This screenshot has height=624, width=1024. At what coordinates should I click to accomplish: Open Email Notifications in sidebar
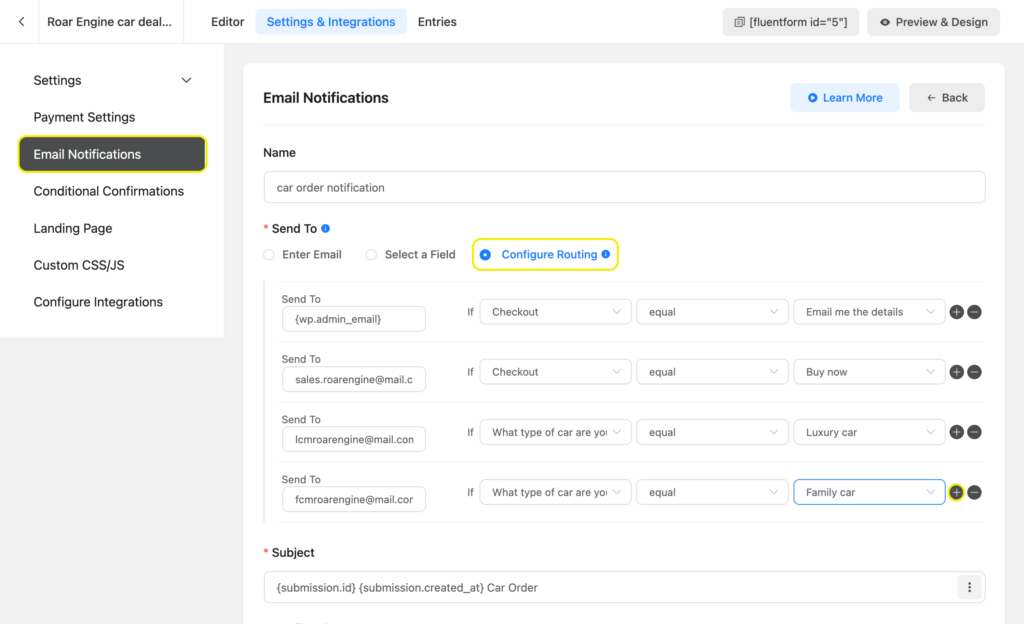112,154
